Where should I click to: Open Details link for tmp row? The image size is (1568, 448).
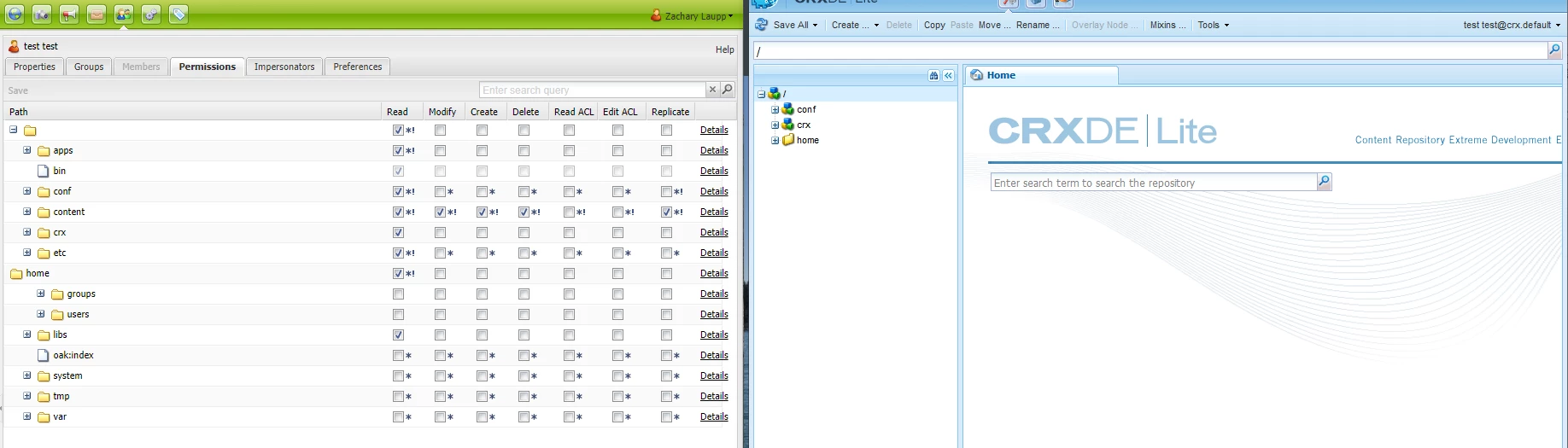coord(714,396)
